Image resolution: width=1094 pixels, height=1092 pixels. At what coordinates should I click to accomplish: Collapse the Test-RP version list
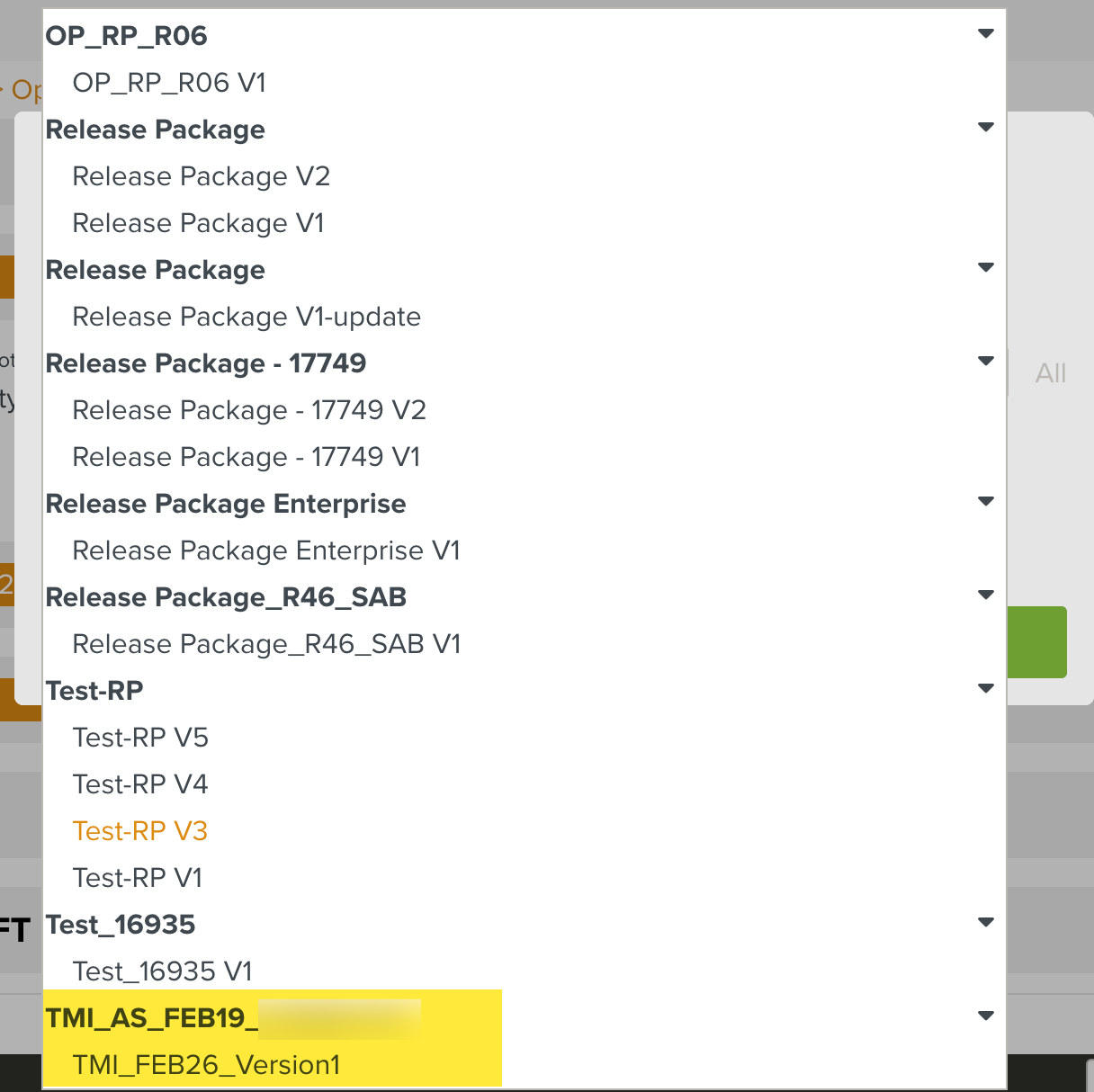pos(986,687)
